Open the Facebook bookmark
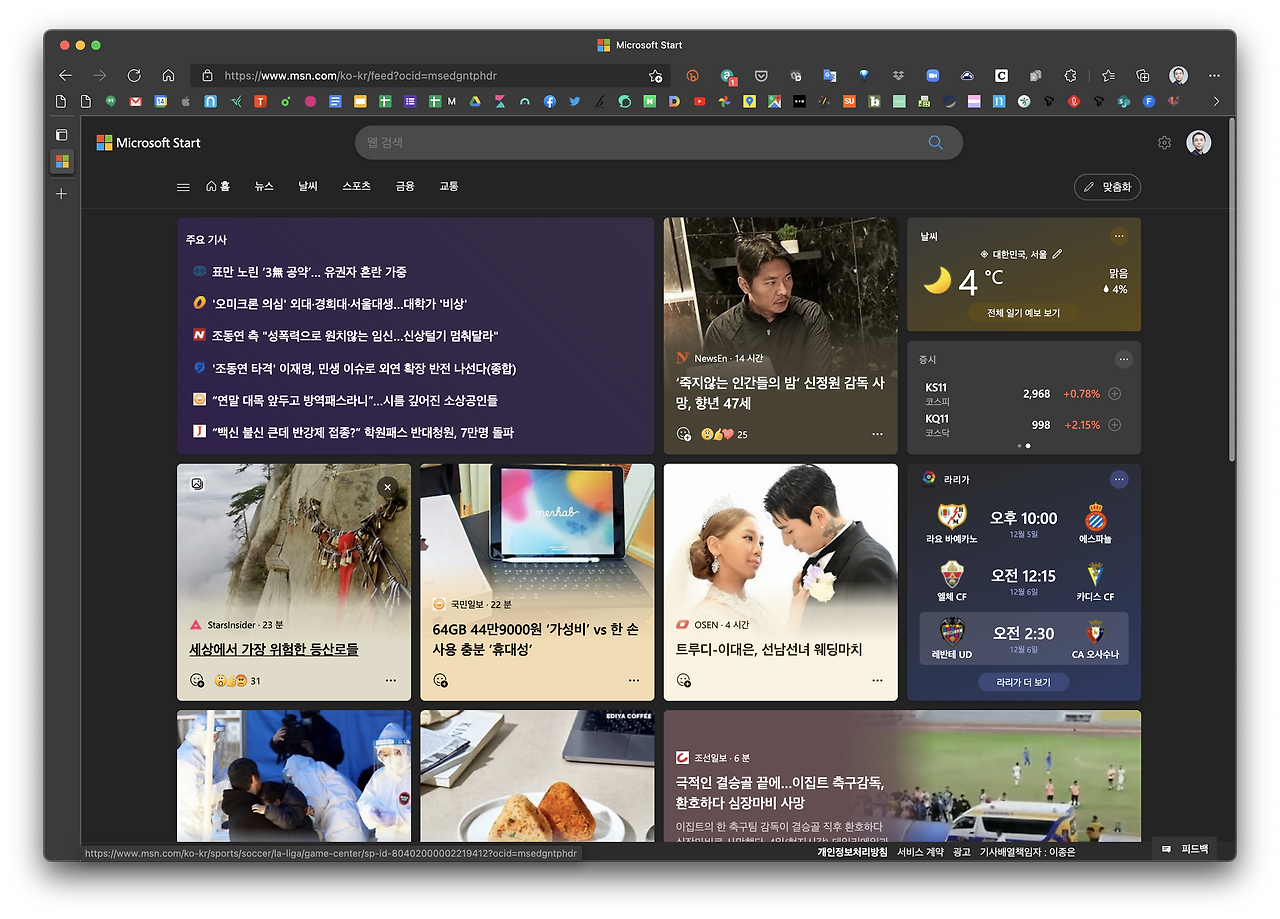 coord(550,101)
